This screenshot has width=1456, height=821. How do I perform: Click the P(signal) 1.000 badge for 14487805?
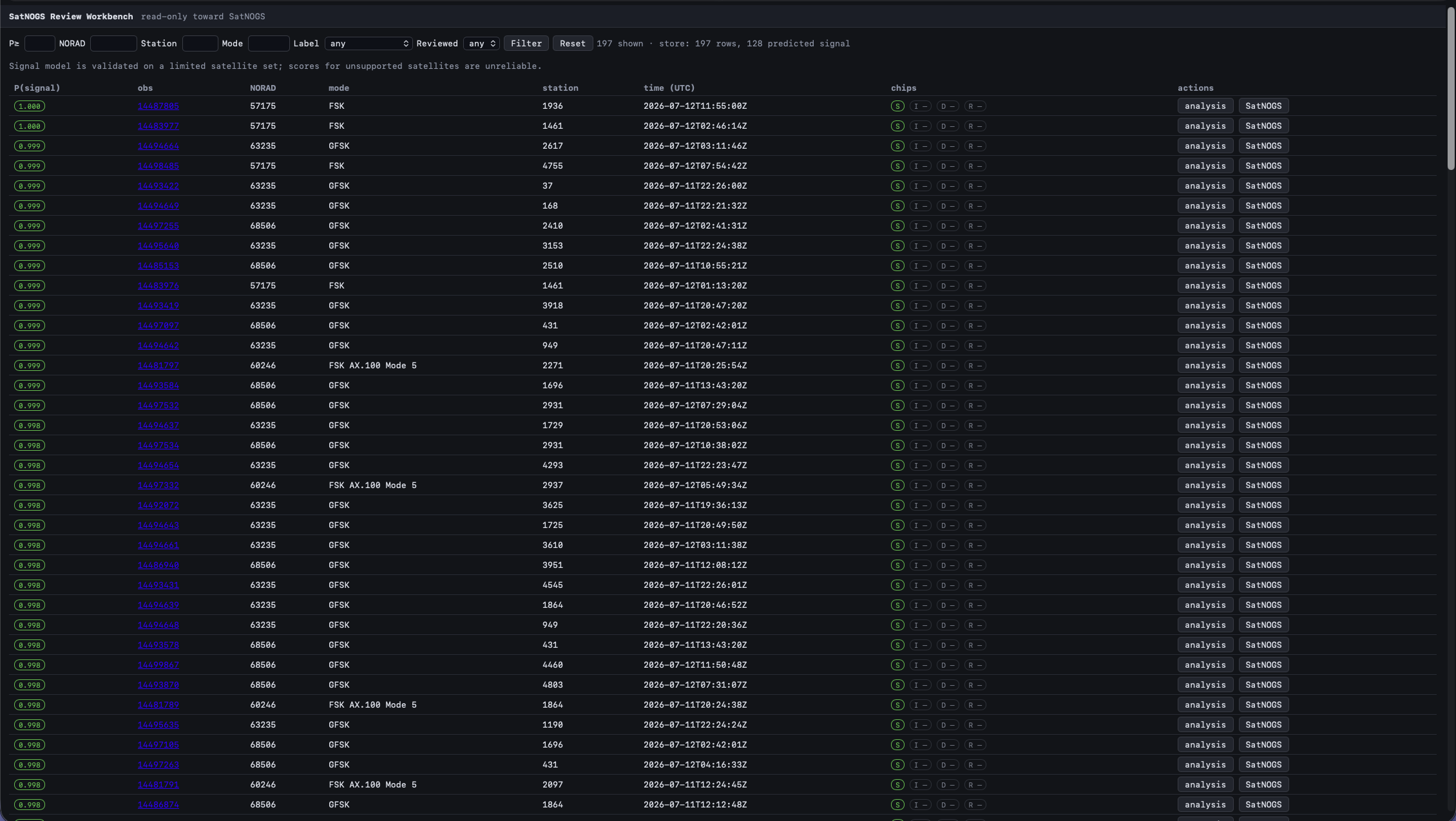pyautogui.click(x=30, y=106)
